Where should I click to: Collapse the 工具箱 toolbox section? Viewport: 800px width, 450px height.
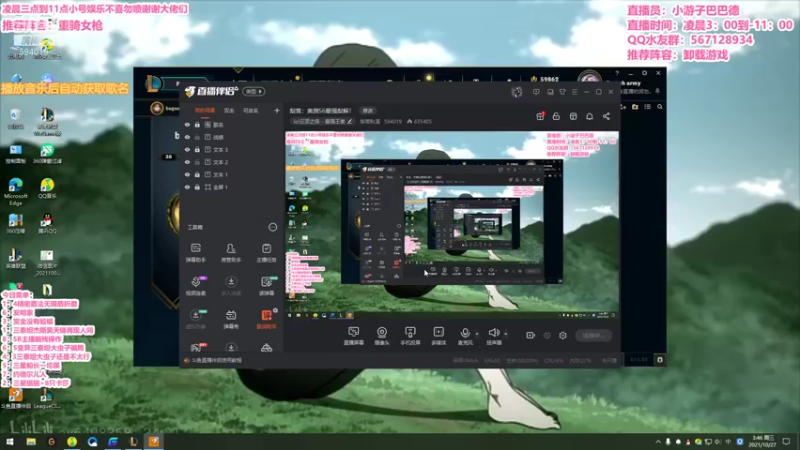click(x=272, y=227)
